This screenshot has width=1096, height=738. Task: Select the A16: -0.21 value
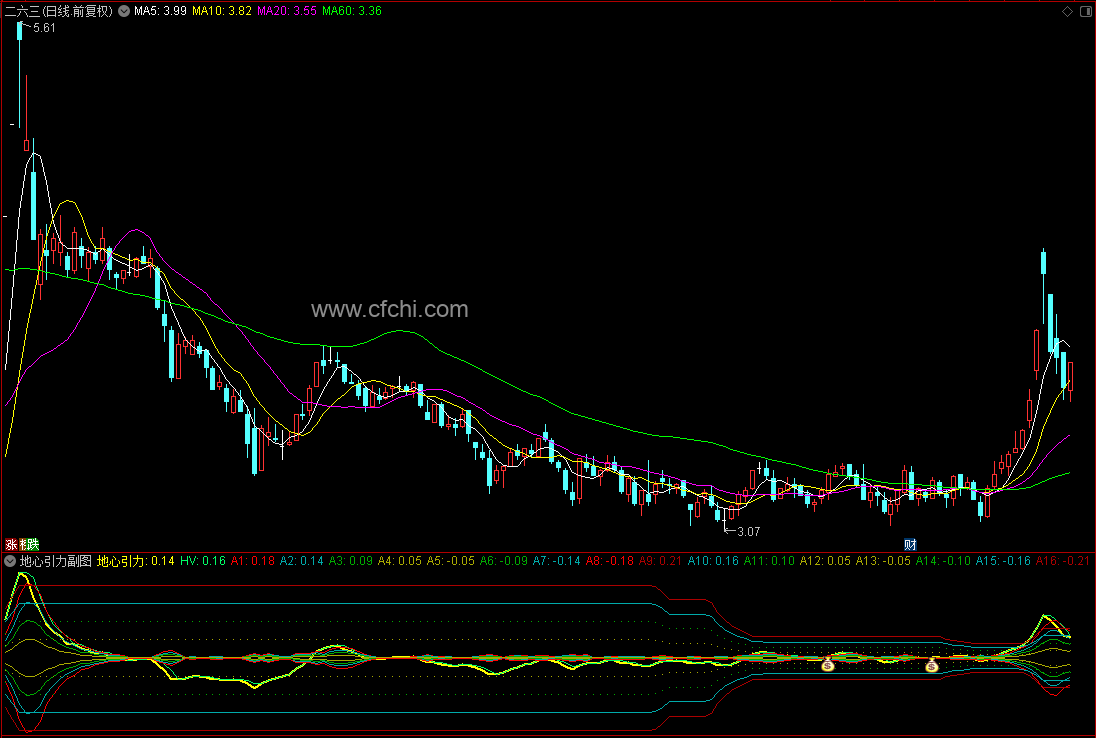[x=1063, y=561]
